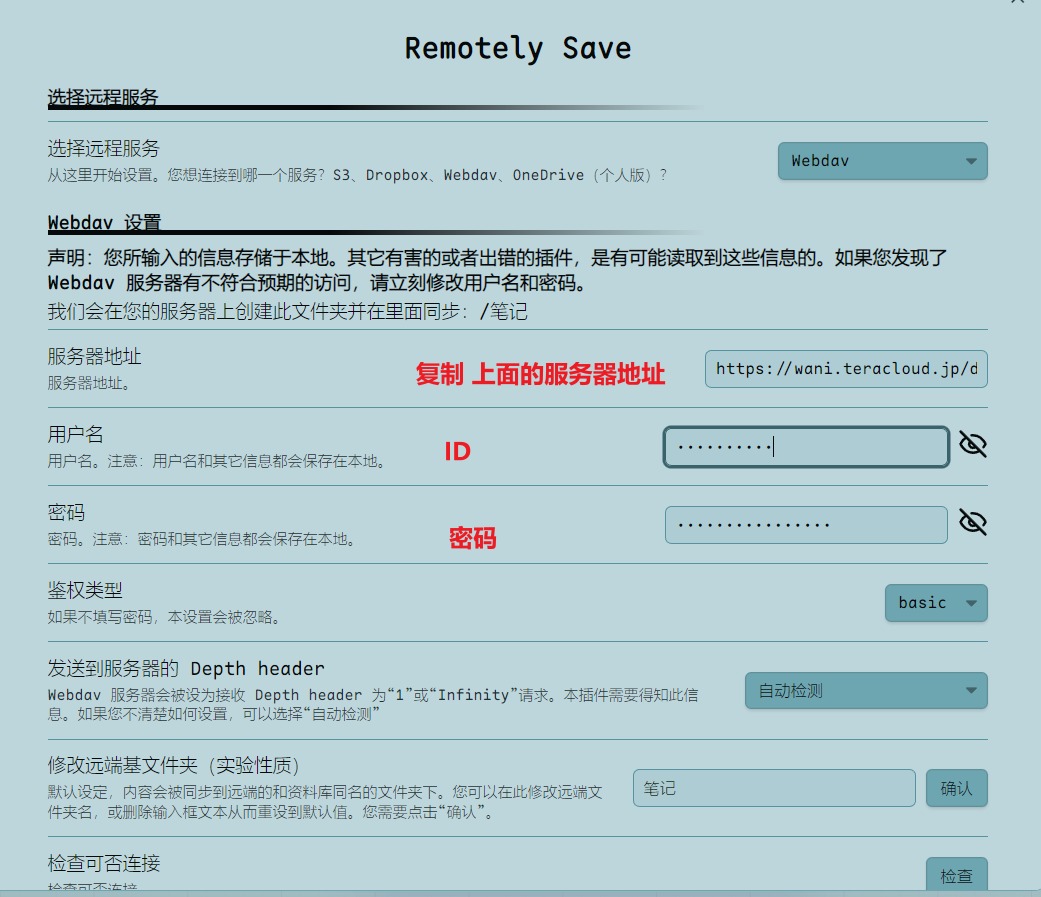Toggle username visibility eye icon

pos(972,445)
